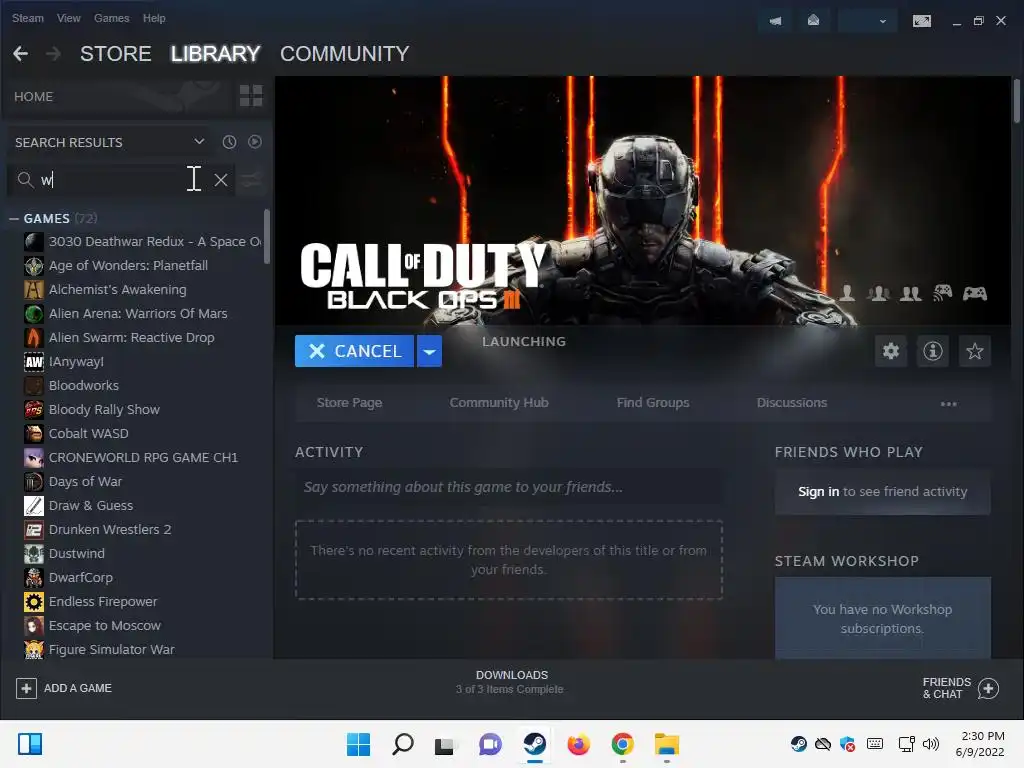The height and width of the screenshot is (768, 1024).
Task: Open advanced search filters icon
Action: point(251,180)
